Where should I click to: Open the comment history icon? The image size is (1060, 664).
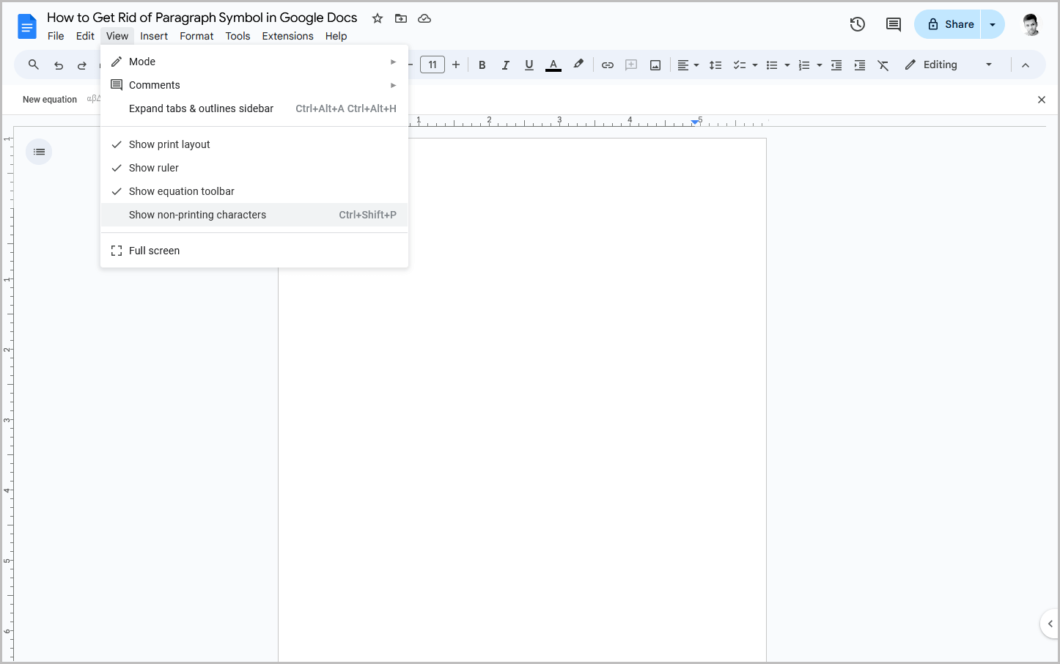click(x=893, y=24)
